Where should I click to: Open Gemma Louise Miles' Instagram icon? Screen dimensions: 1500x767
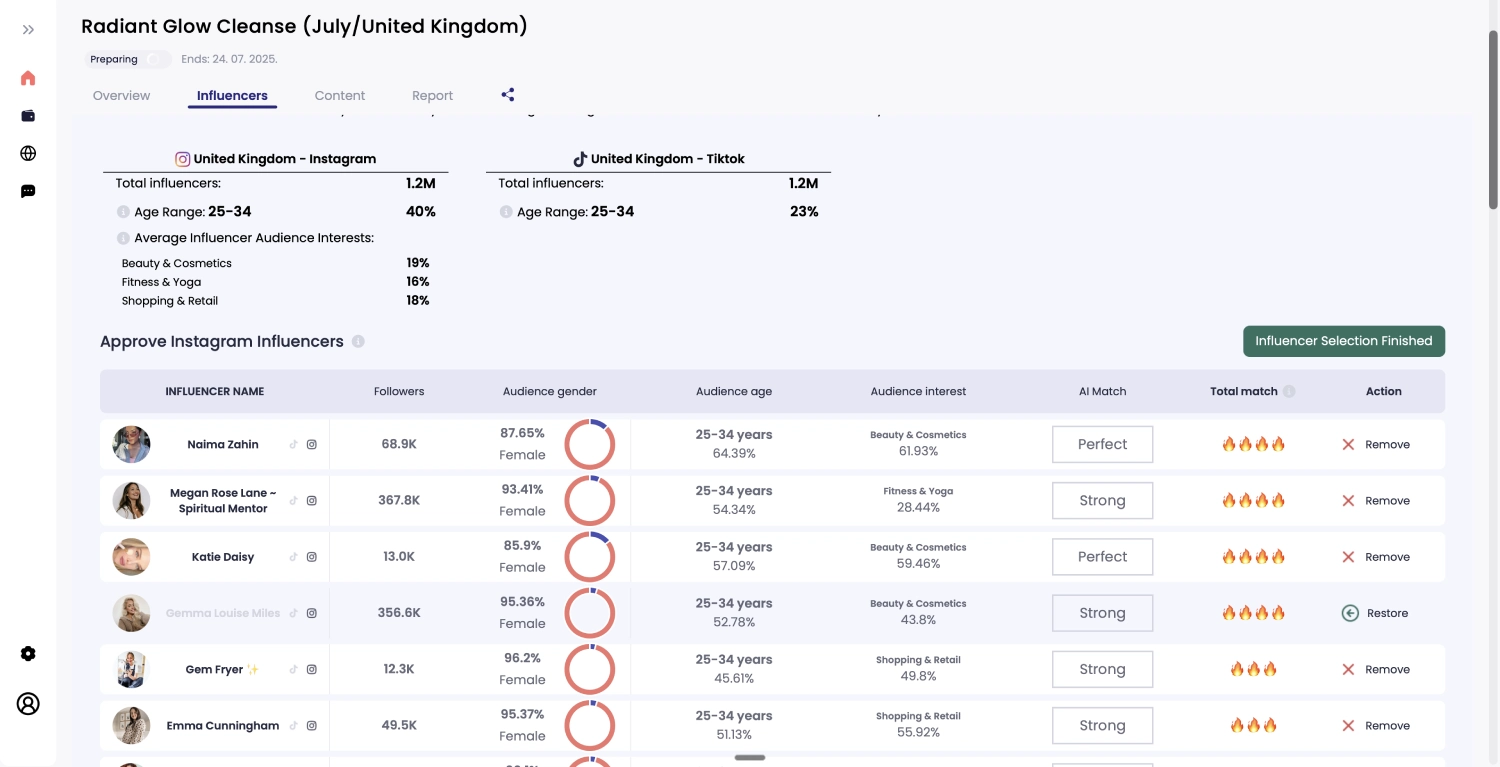(312, 613)
